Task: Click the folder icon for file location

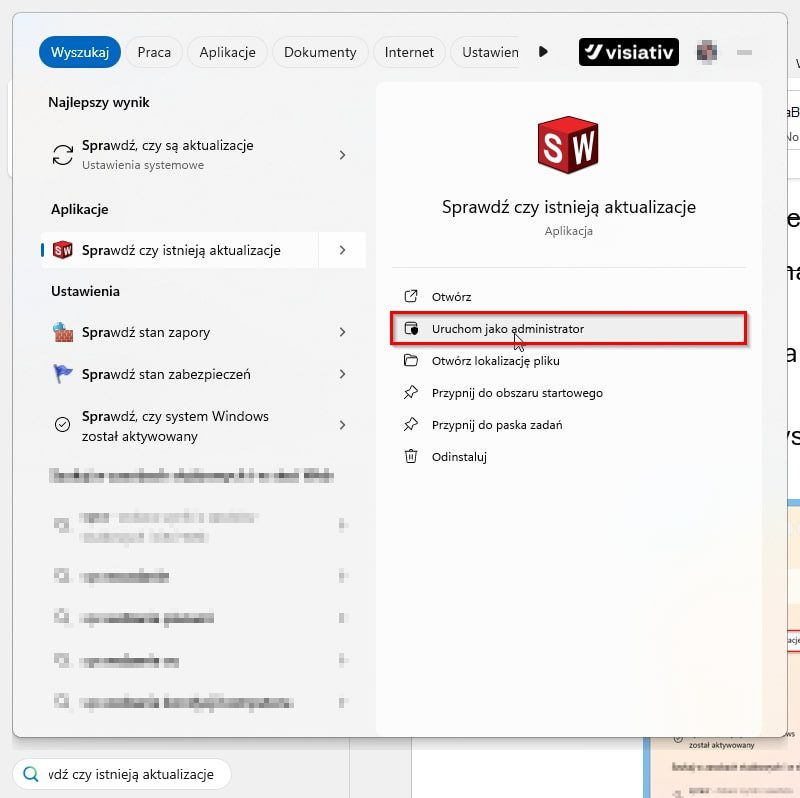Action: pyautogui.click(x=411, y=361)
